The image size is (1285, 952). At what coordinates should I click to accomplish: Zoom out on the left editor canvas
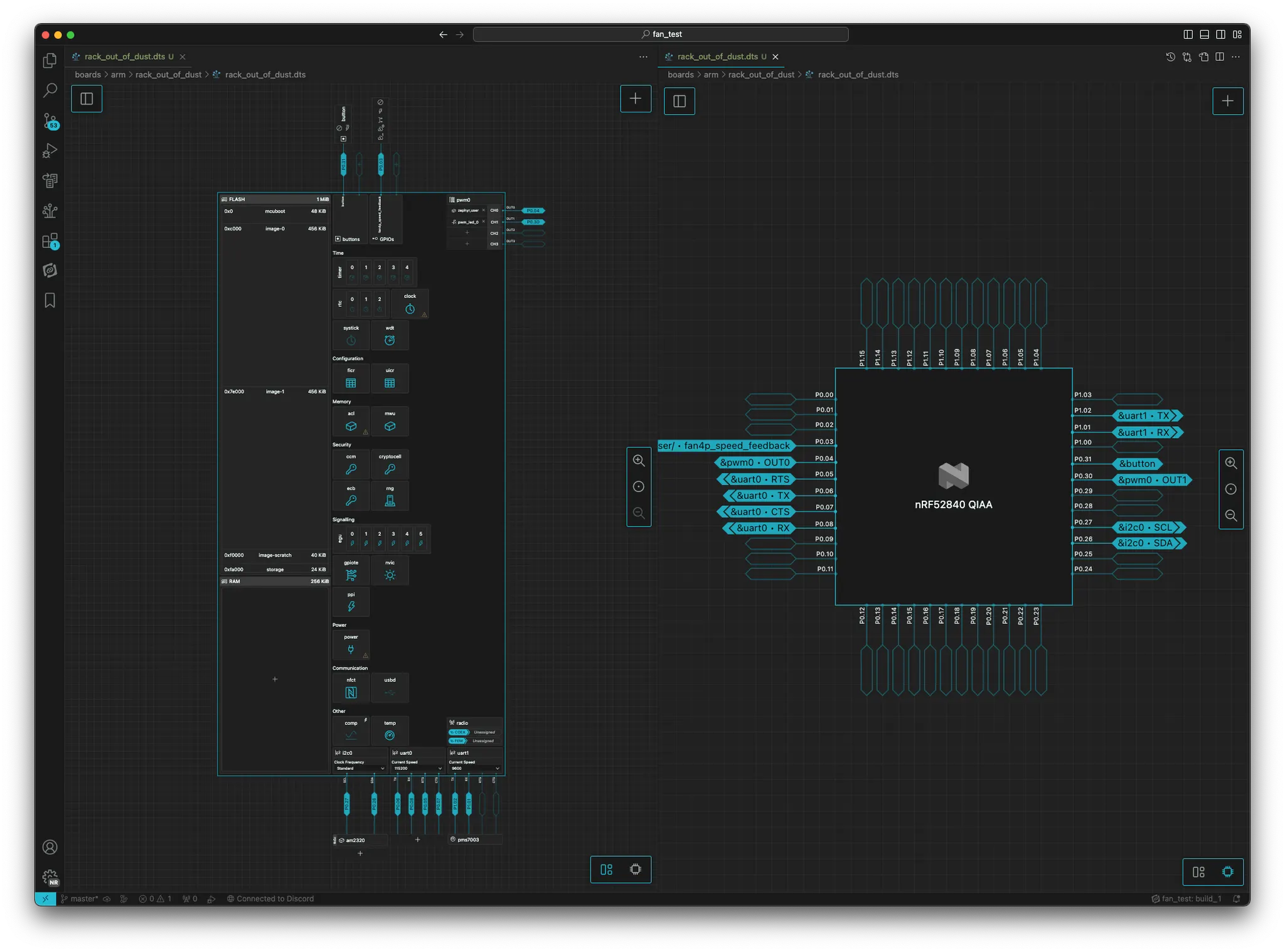click(639, 513)
